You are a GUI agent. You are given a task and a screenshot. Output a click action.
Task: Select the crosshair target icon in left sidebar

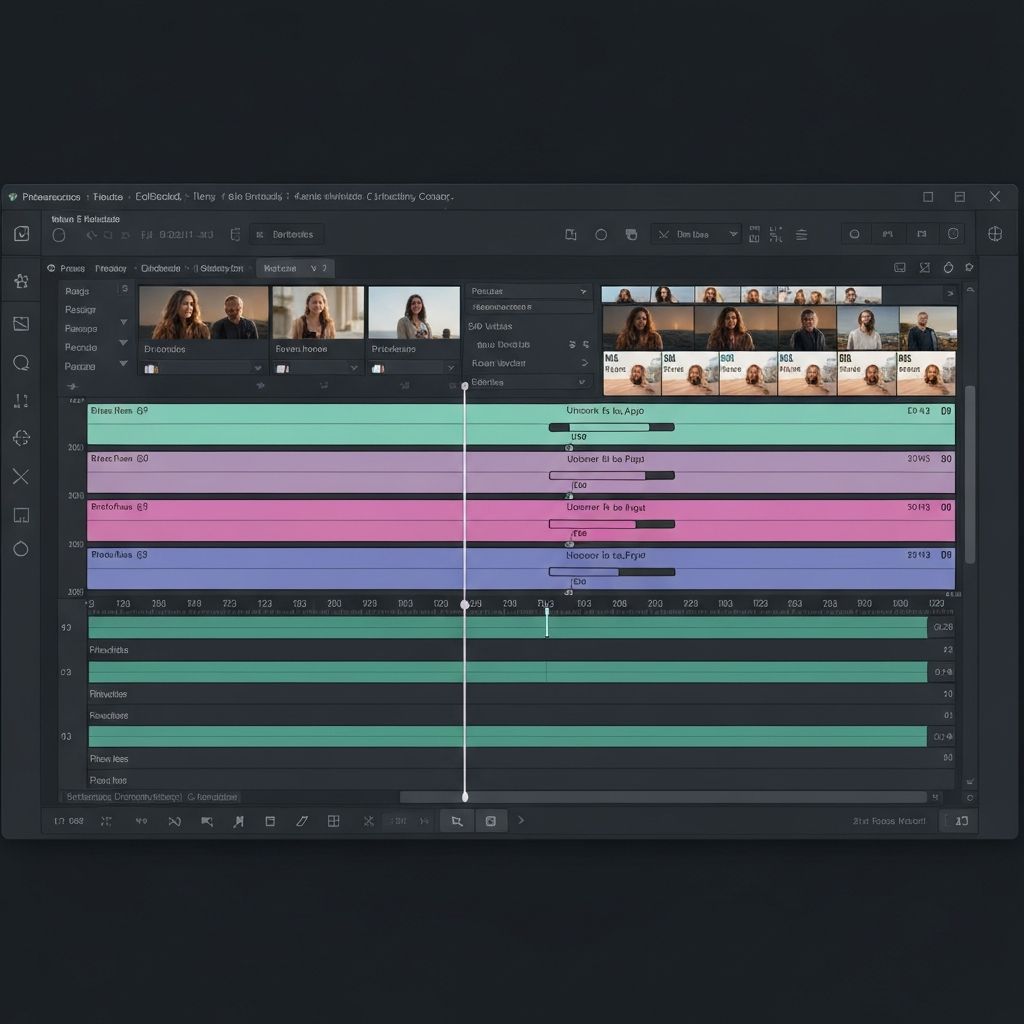[x=21, y=438]
